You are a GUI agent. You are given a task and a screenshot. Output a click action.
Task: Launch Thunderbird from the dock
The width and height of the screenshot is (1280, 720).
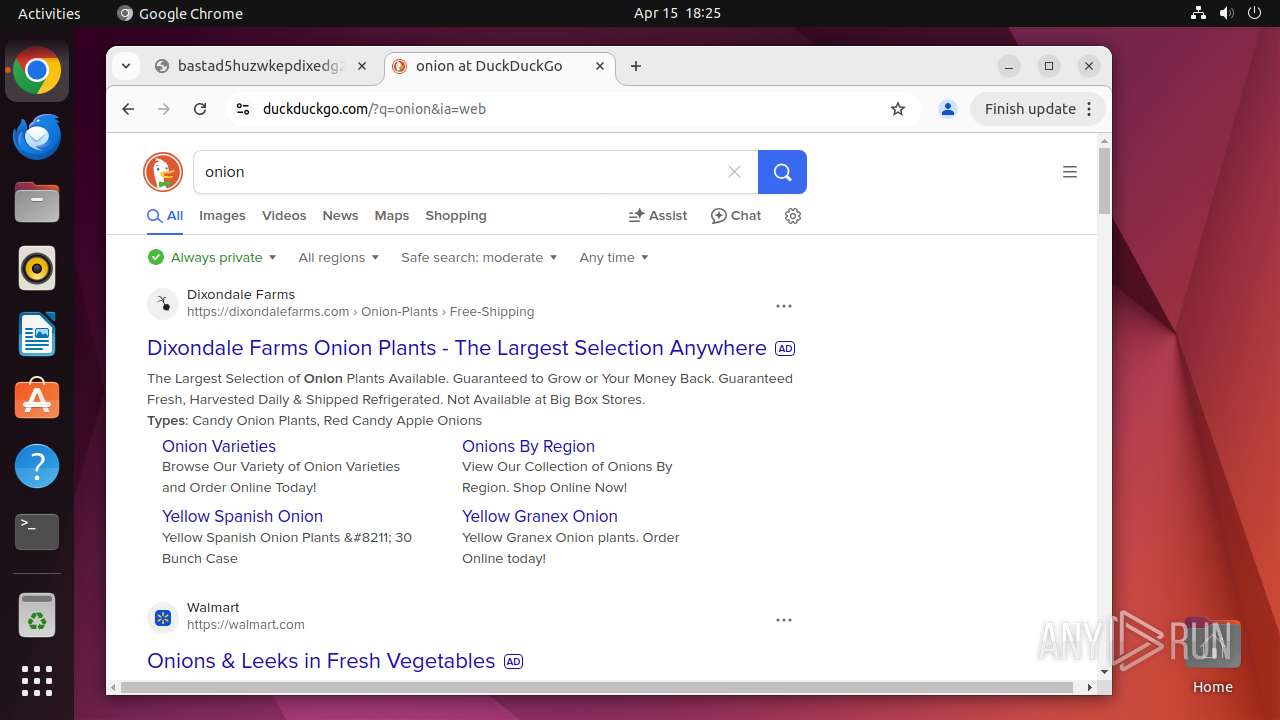point(37,137)
